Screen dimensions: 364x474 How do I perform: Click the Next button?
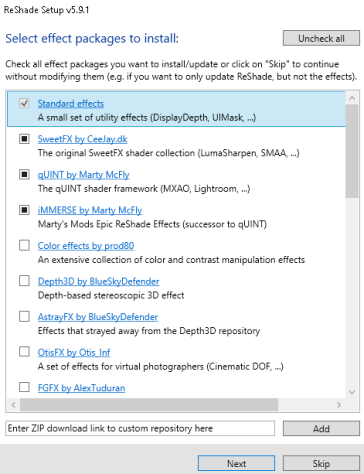pos(236,463)
